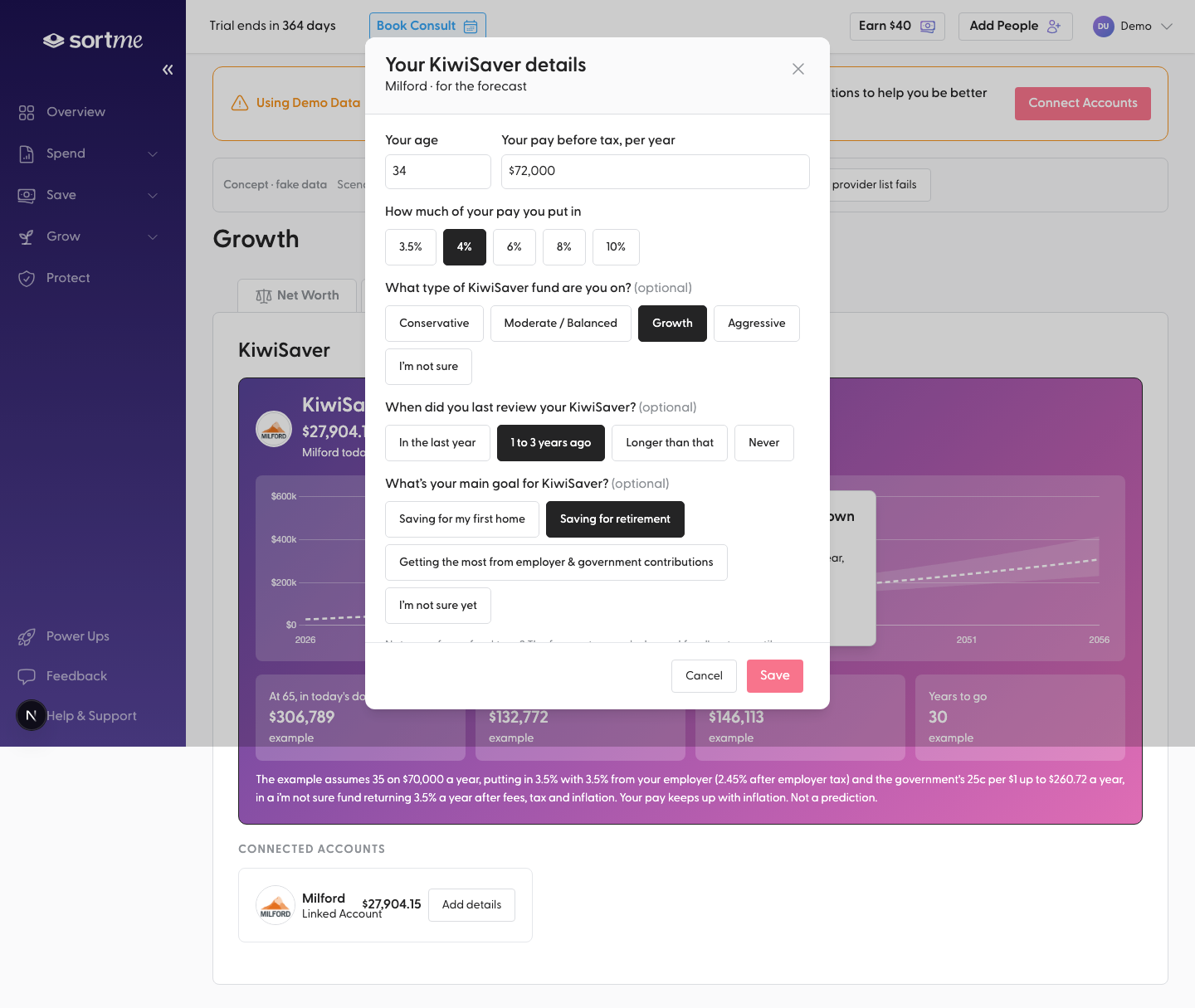
Task: Click the Your age input field
Action: tap(438, 172)
